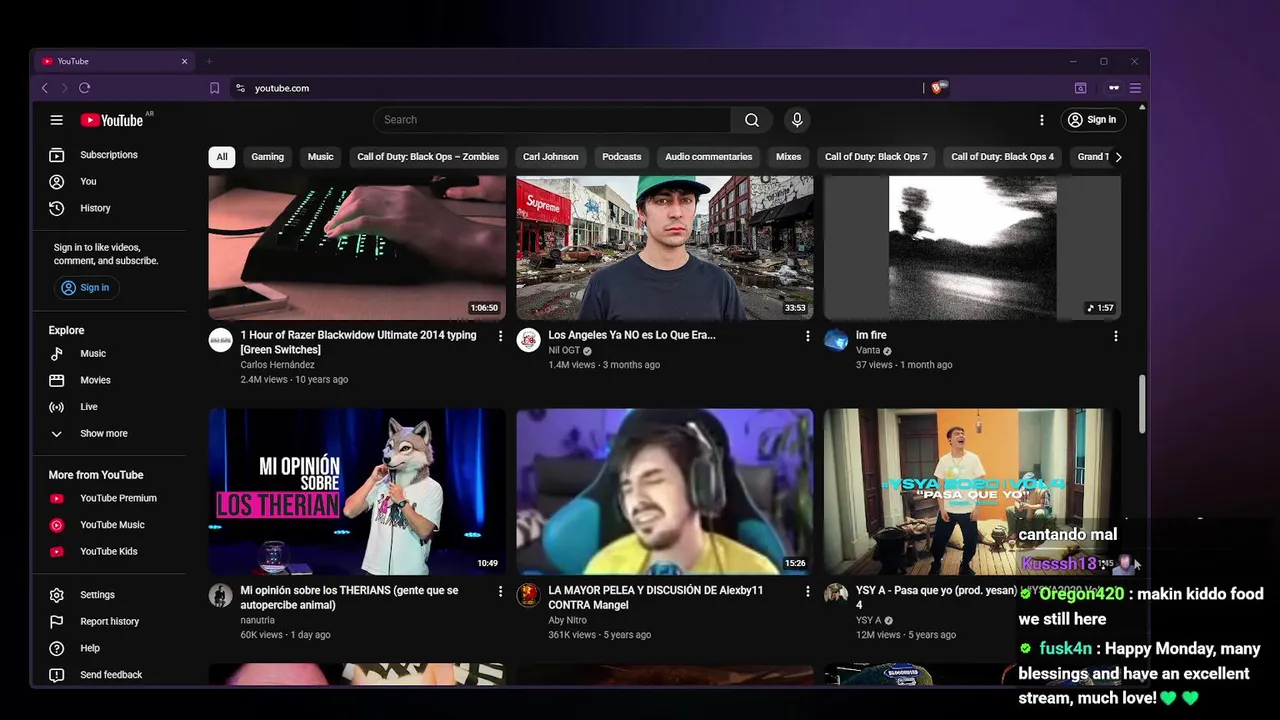This screenshot has height=720, width=1280.
Task: Go back with browser back arrow
Action: (x=45, y=88)
